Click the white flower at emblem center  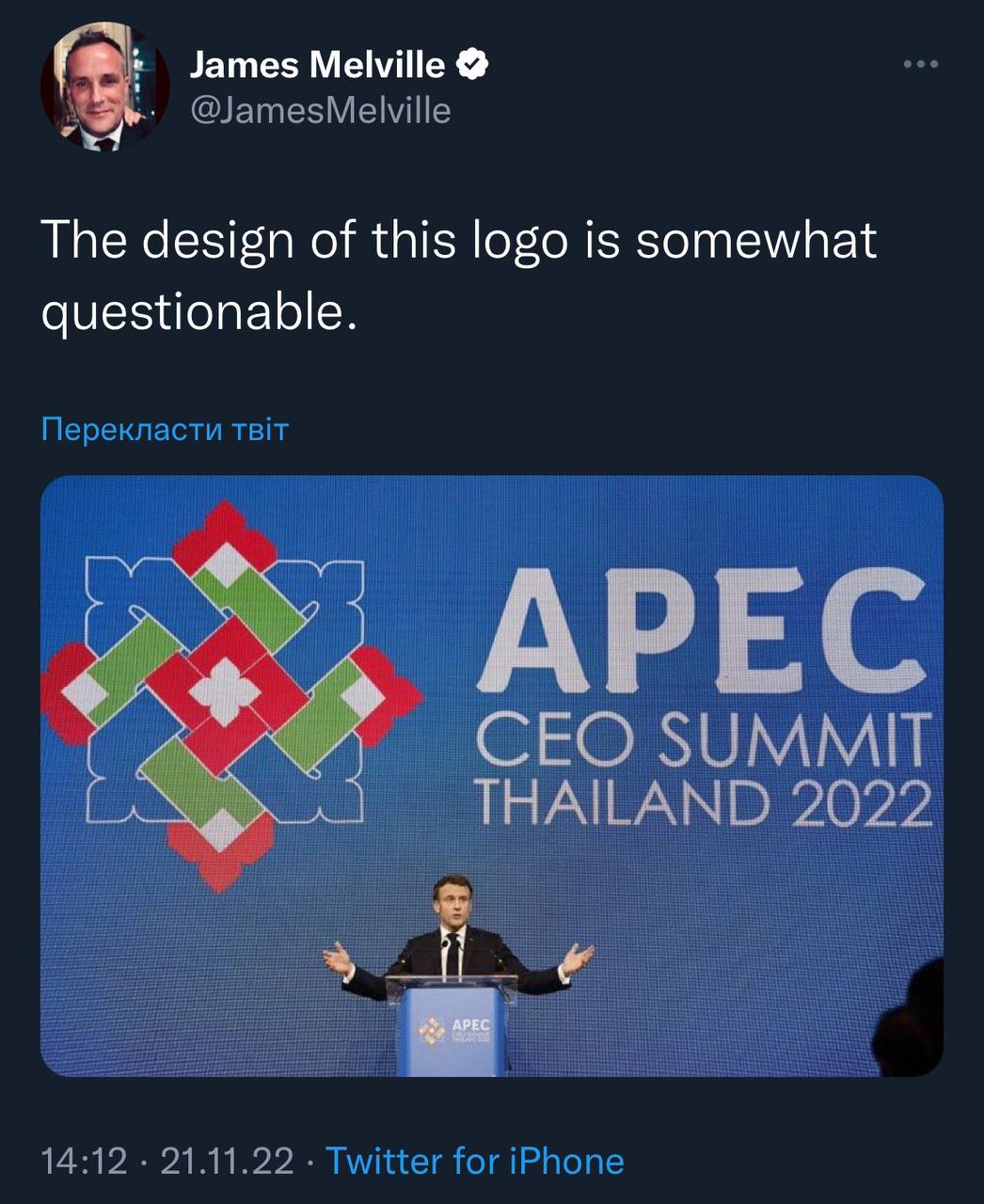(226, 693)
